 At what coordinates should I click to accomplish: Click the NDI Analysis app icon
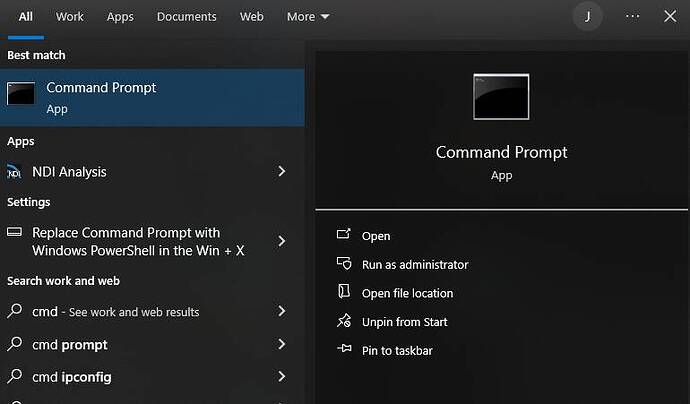(x=15, y=172)
